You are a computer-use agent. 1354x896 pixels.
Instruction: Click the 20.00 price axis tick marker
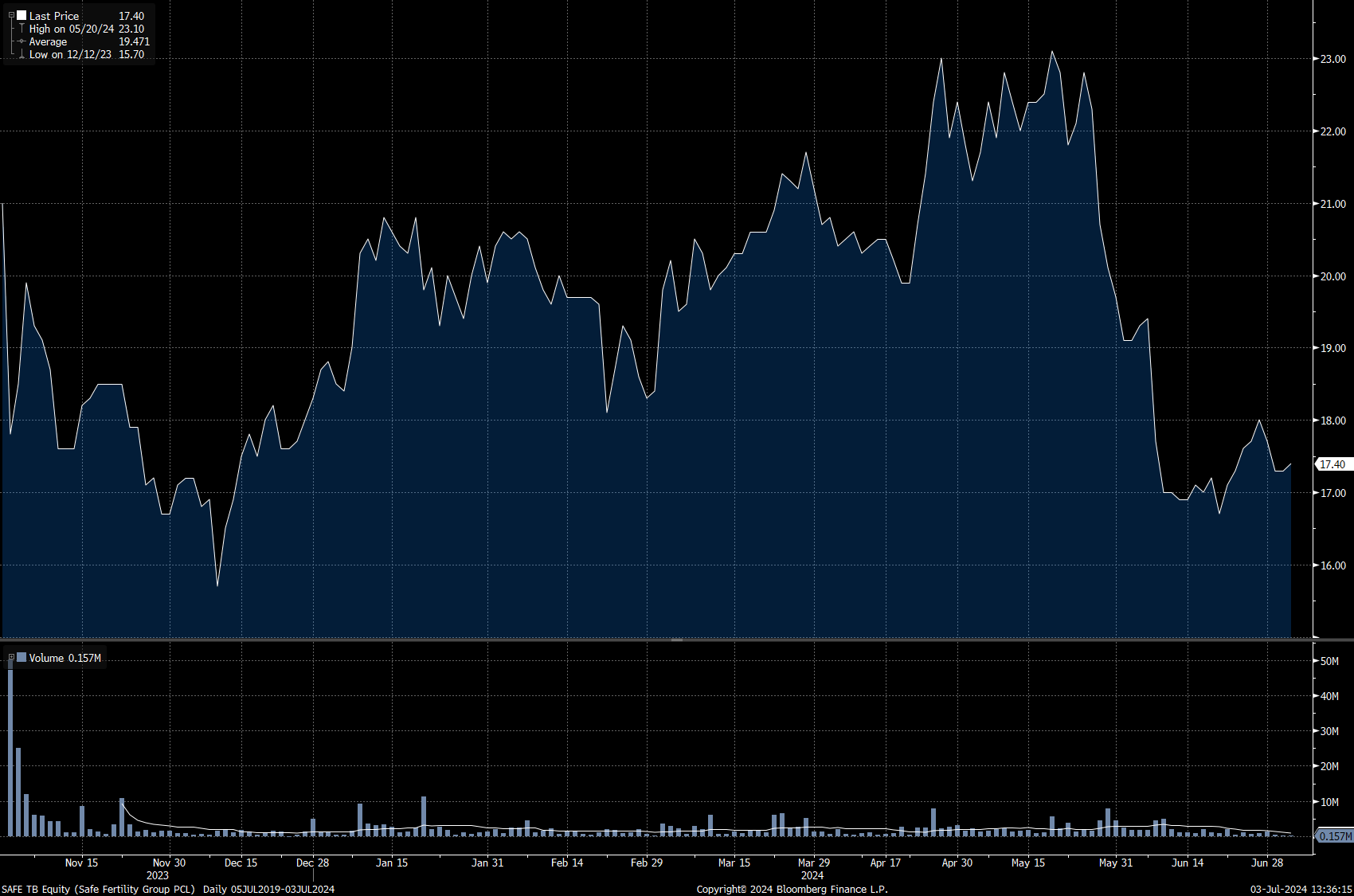pos(1316,276)
